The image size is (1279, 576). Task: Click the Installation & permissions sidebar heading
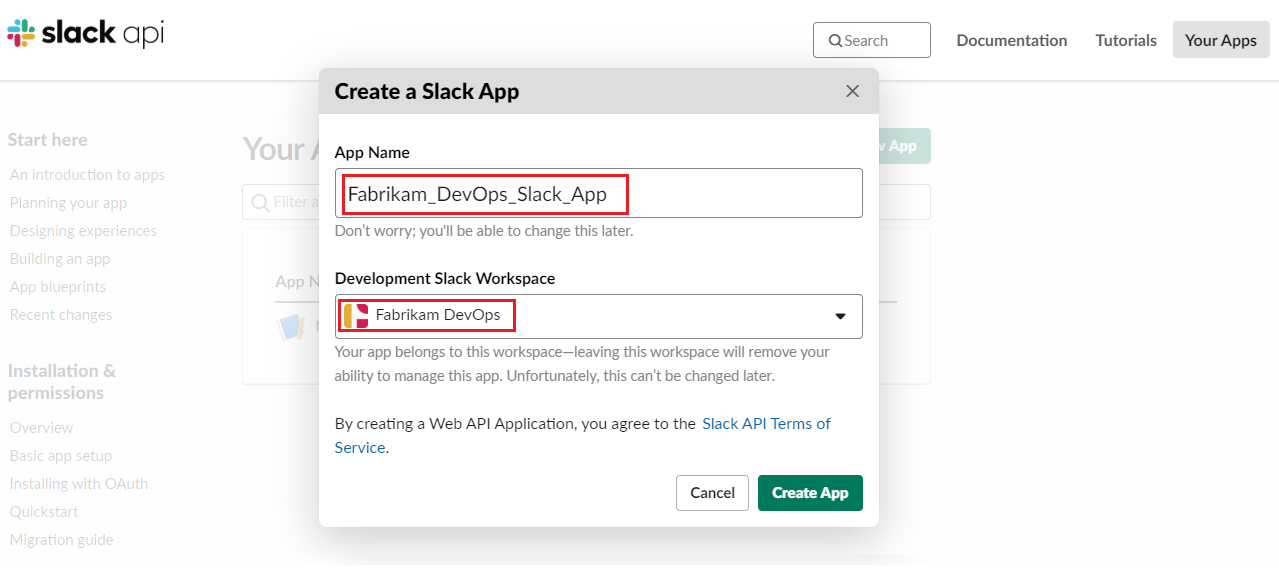(x=62, y=382)
